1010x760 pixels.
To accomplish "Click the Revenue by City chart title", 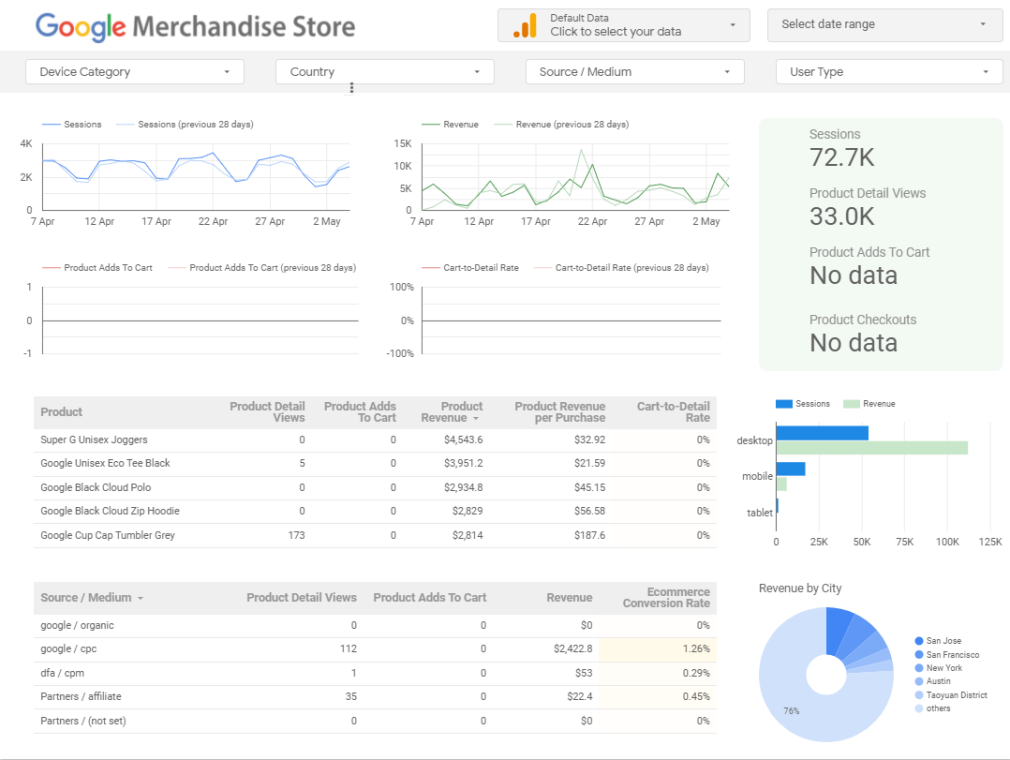I will pyautogui.click(x=800, y=589).
